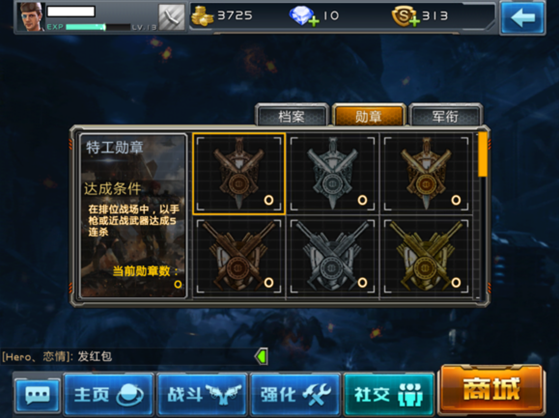Click the knife weapon icon beside level
The width and height of the screenshot is (559, 418).
pyautogui.click(x=171, y=17)
